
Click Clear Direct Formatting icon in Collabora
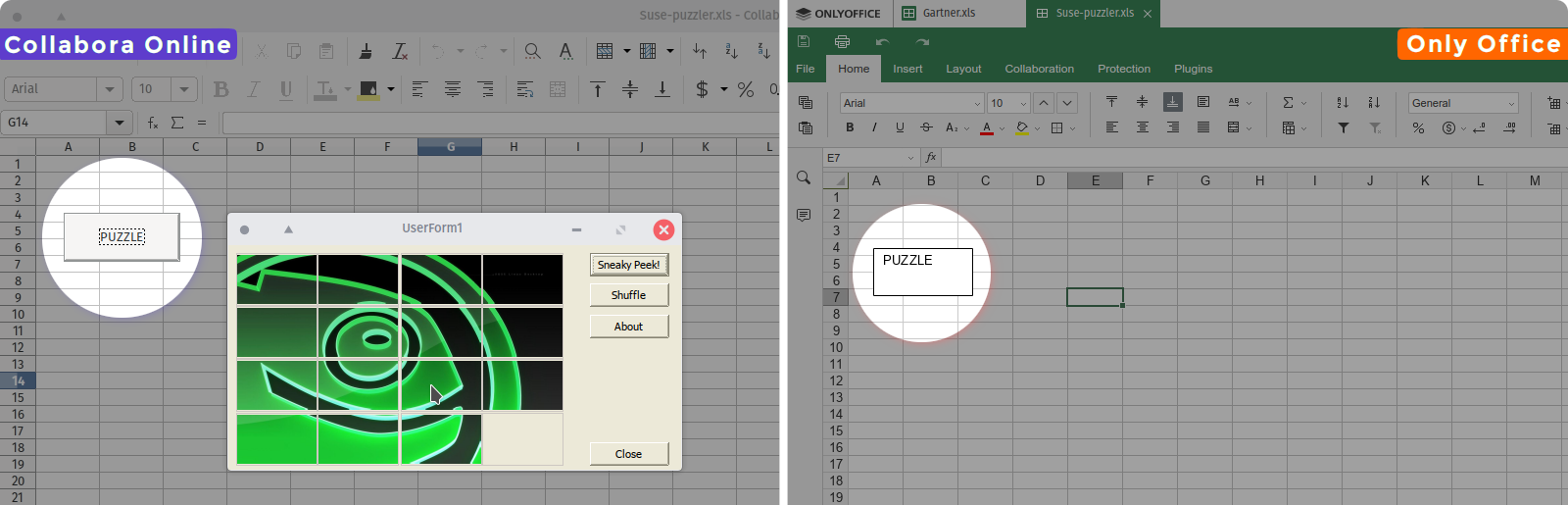tap(400, 51)
